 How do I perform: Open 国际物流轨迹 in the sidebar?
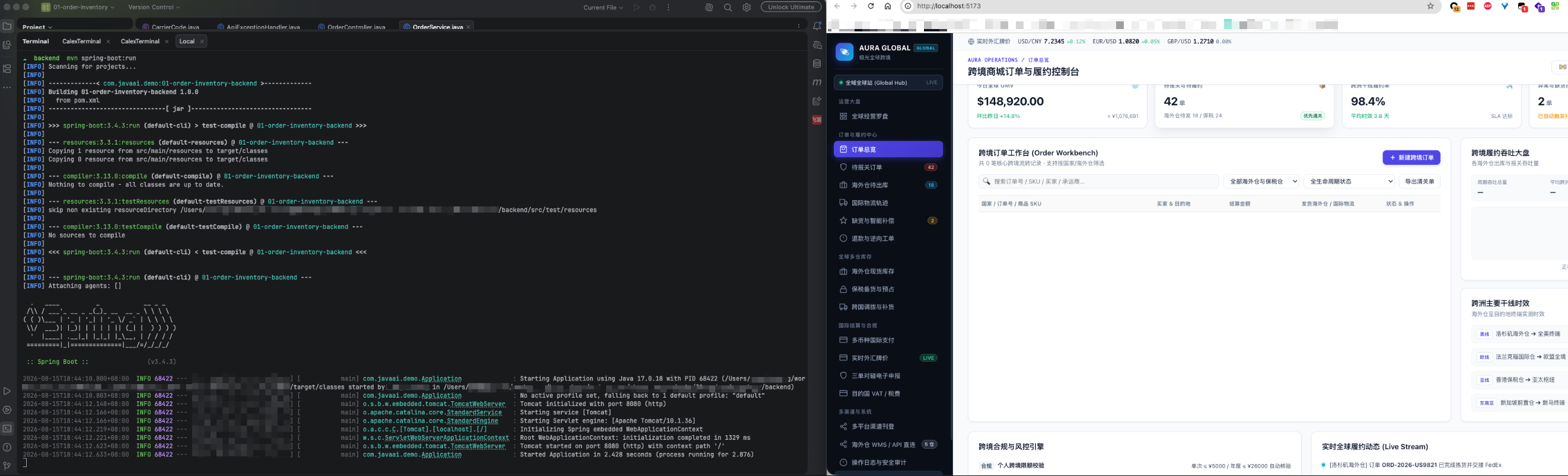[888, 203]
